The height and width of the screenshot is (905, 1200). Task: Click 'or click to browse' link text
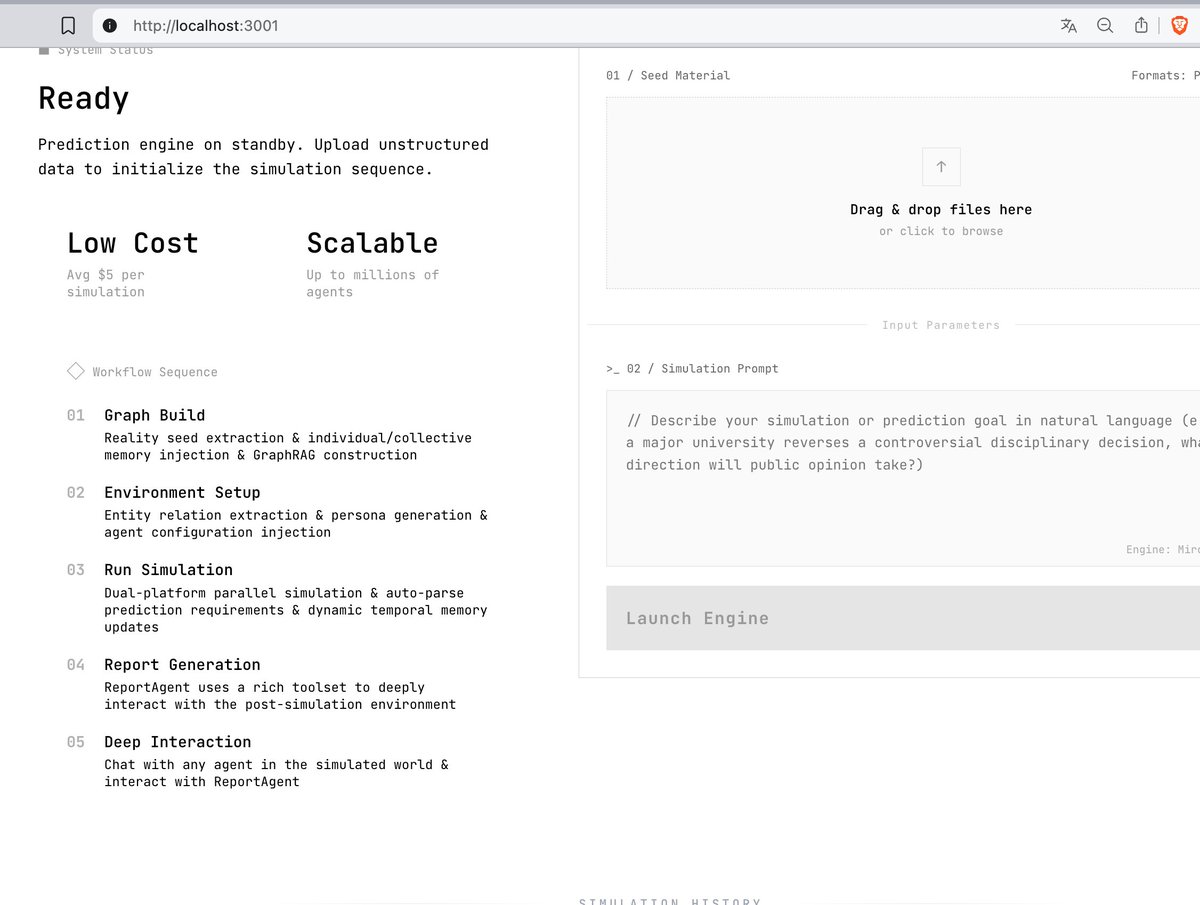(941, 231)
